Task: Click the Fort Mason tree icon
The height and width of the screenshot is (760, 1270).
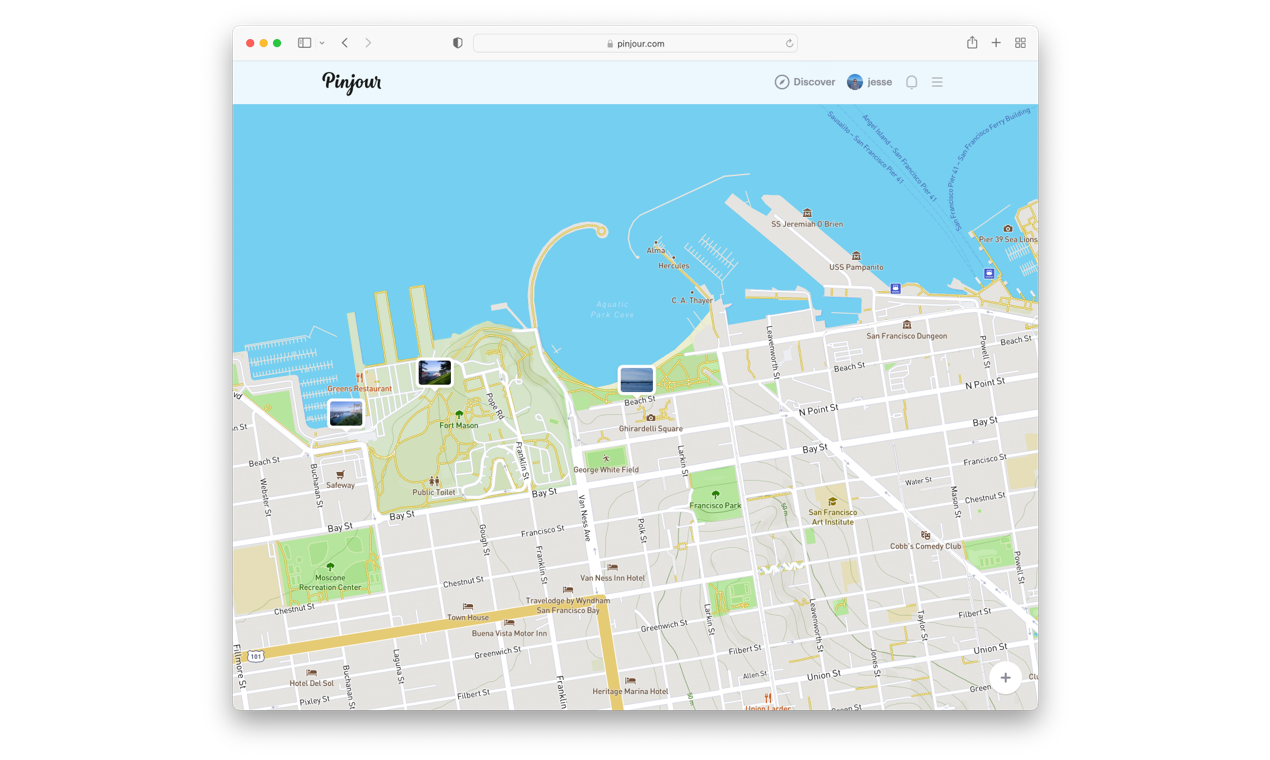Action: coord(459,414)
